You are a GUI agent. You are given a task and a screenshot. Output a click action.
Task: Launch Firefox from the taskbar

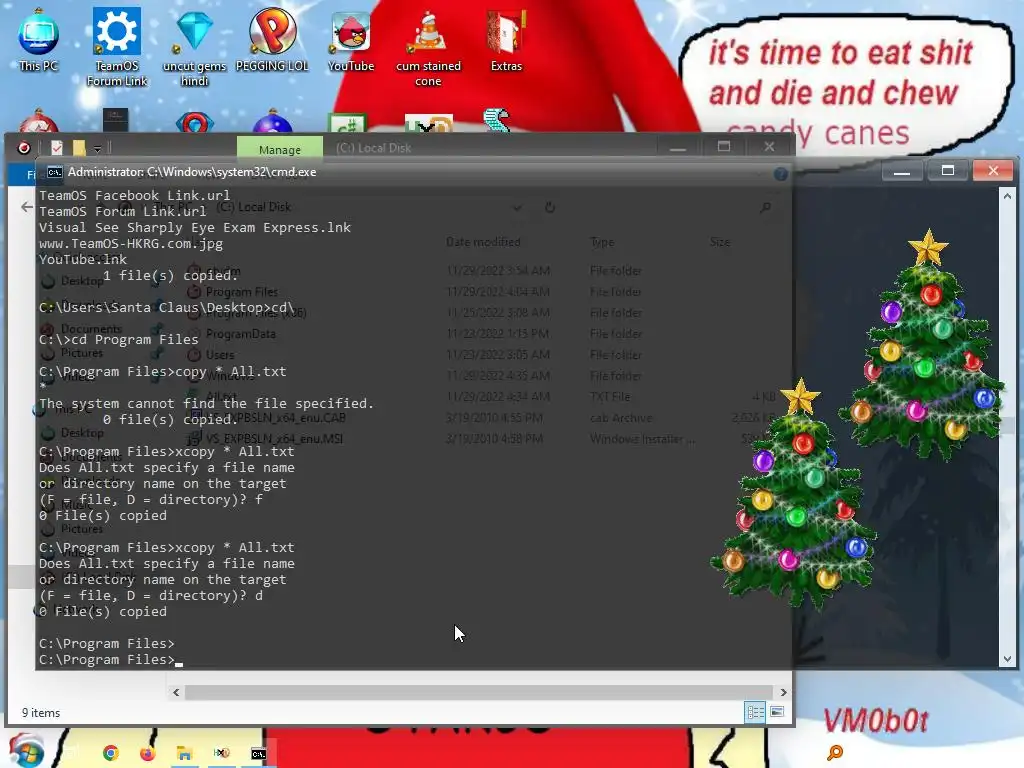147,753
